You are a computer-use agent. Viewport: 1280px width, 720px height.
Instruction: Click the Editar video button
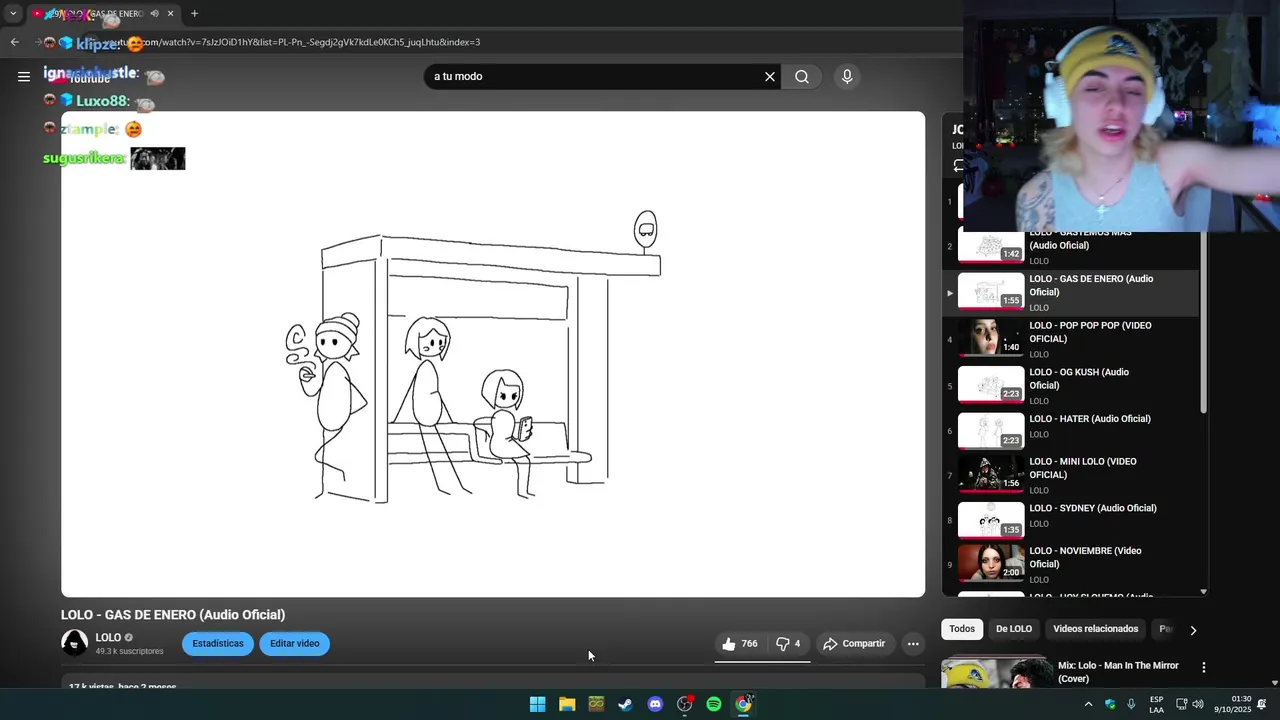[295, 644]
